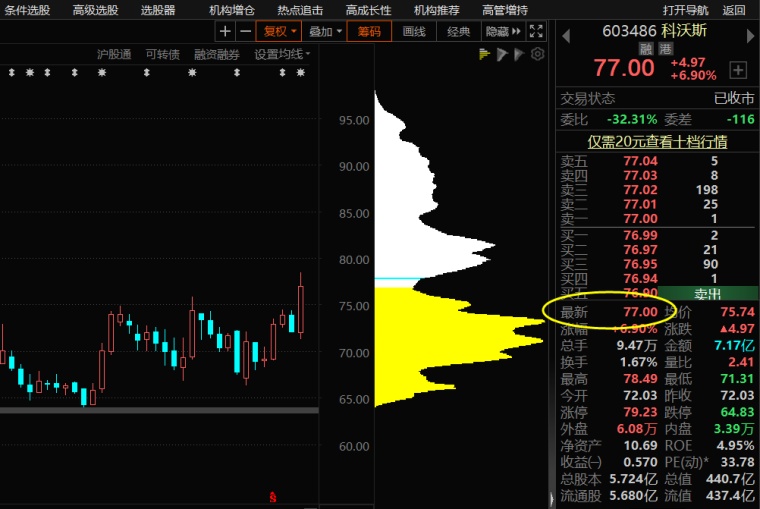Open the 复权 dropdown
This screenshot has width=760, height=509.
(x=279, y=32)
